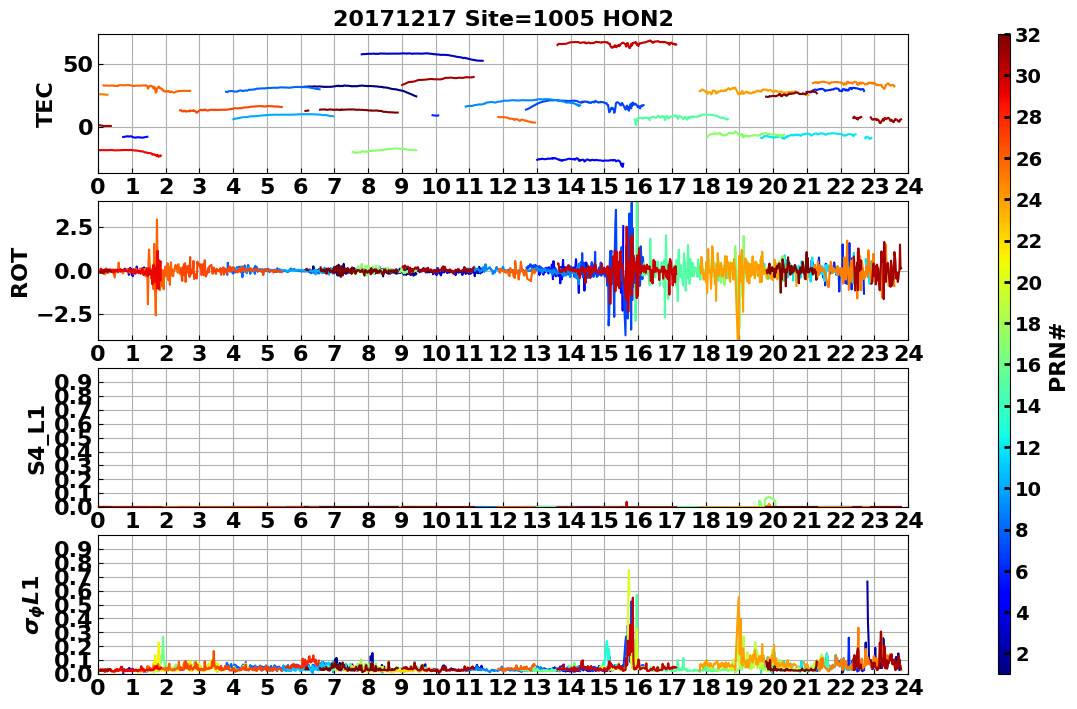
Task: Click hour '23' tick under the sigma-phi panel
Action: 874,687
